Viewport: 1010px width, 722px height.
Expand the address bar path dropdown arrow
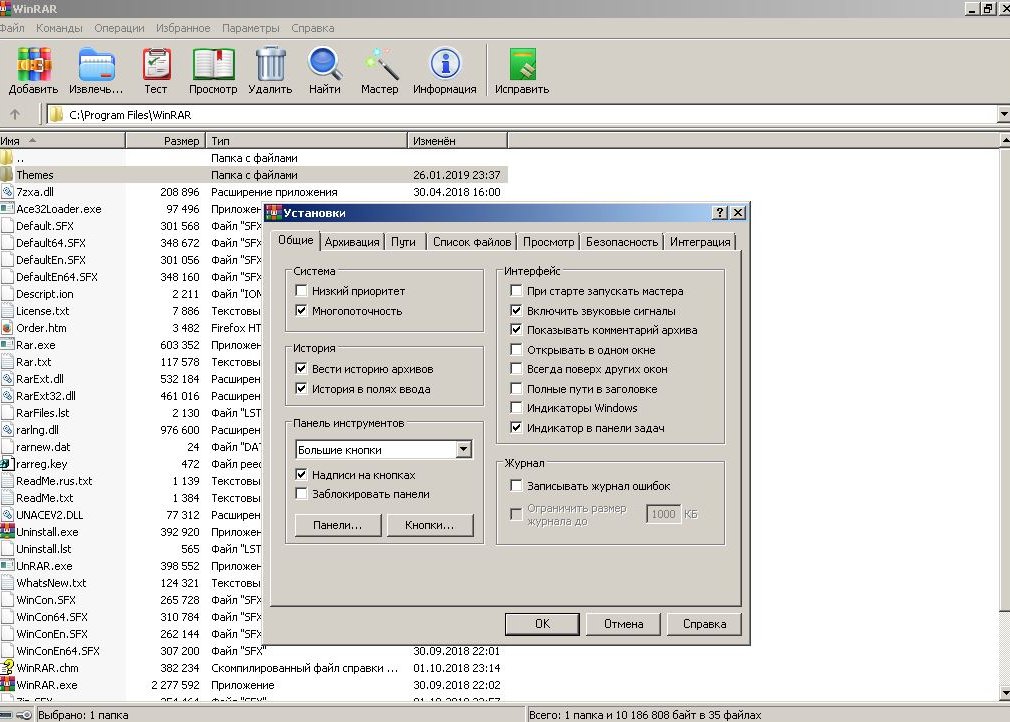pos(1004,115)
